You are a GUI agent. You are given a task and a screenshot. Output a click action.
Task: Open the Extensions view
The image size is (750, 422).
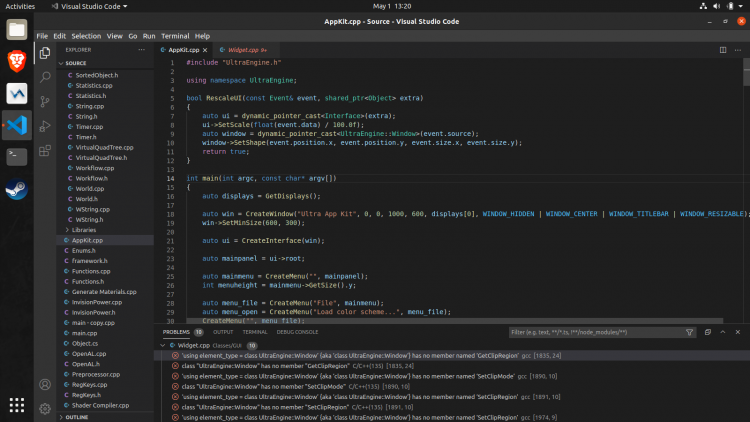(x=45, y=151)
